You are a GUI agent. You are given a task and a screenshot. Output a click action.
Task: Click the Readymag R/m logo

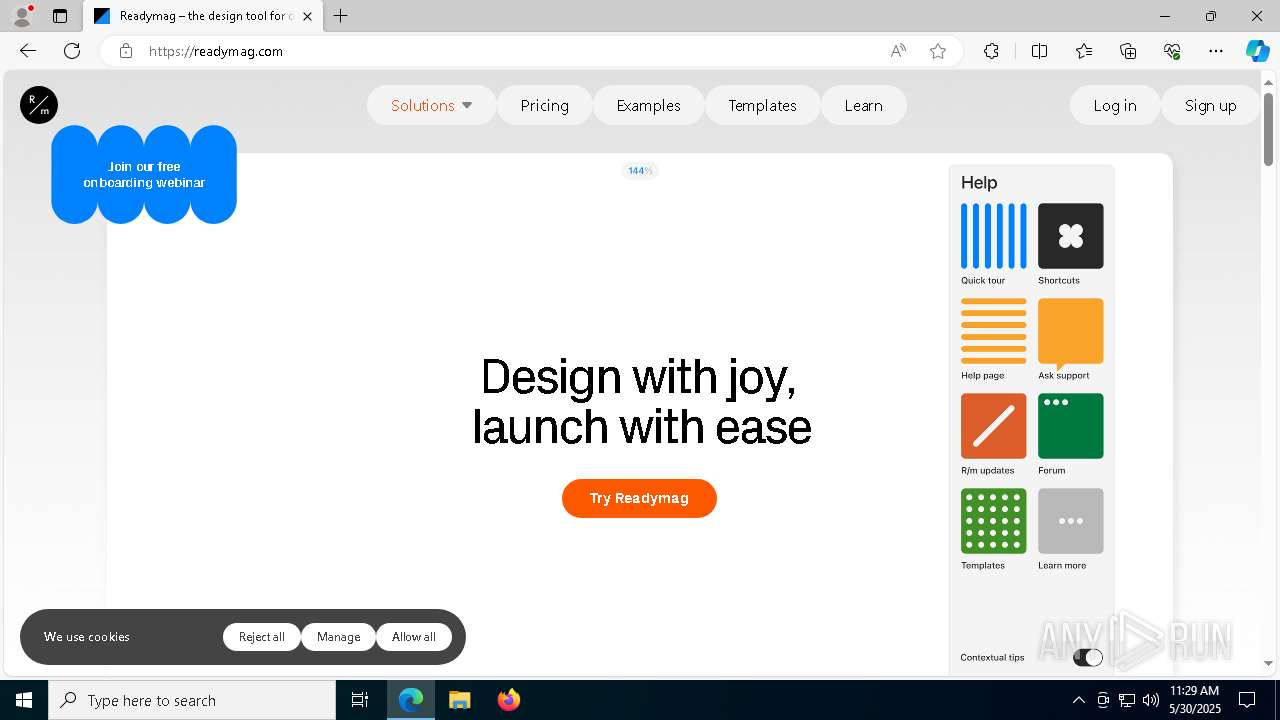click(39, 105)
